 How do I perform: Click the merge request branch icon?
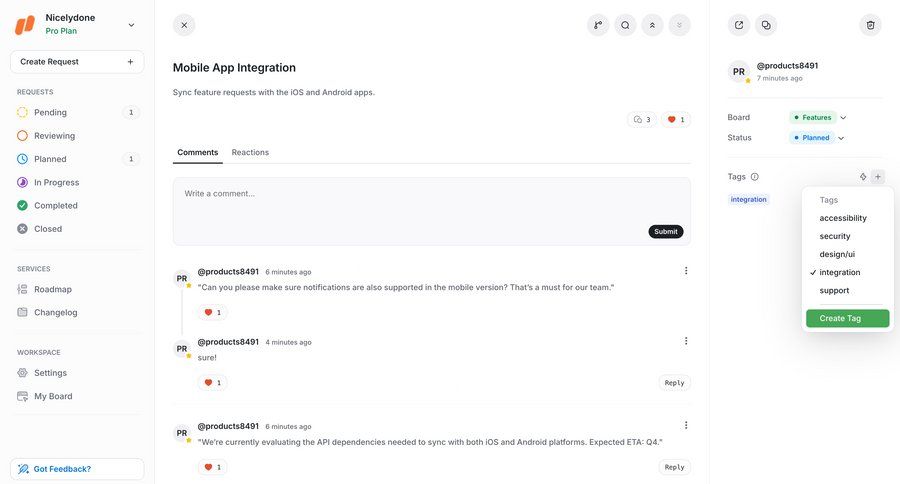click(x=598, y=25)
